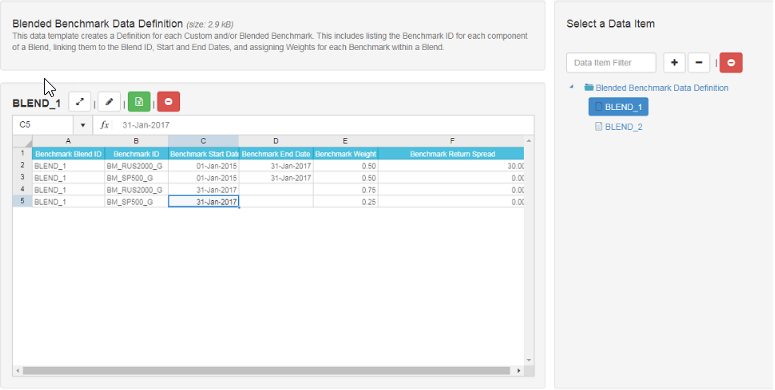Select row 5 header

(22, 201)
